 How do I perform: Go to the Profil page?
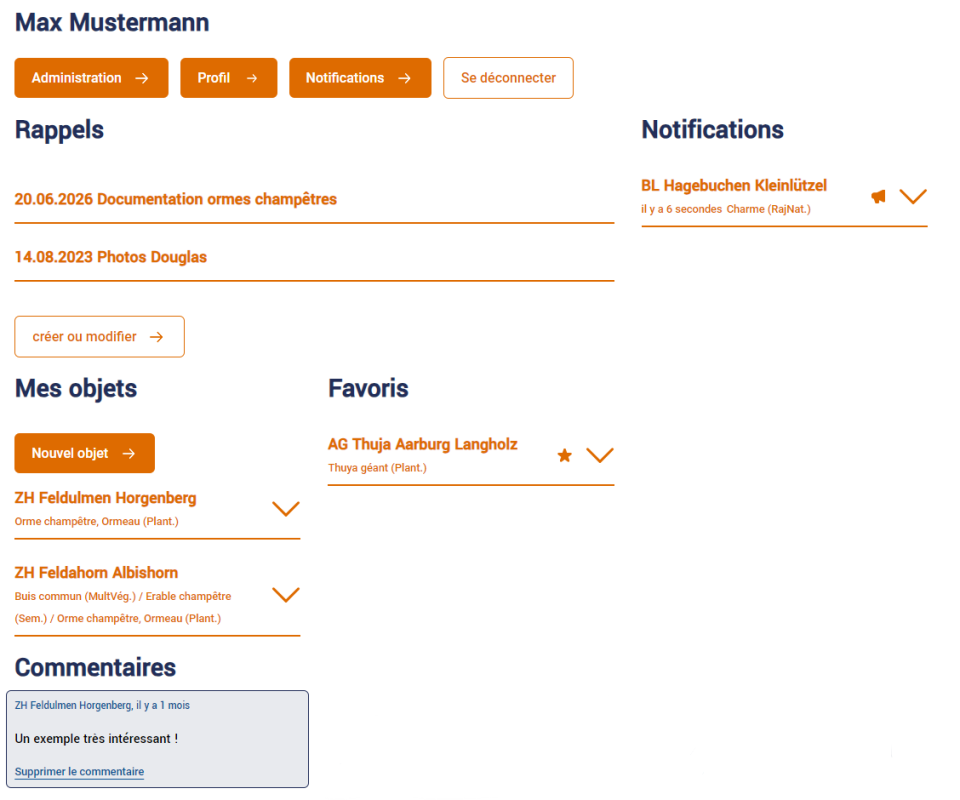tap(228, 78)
